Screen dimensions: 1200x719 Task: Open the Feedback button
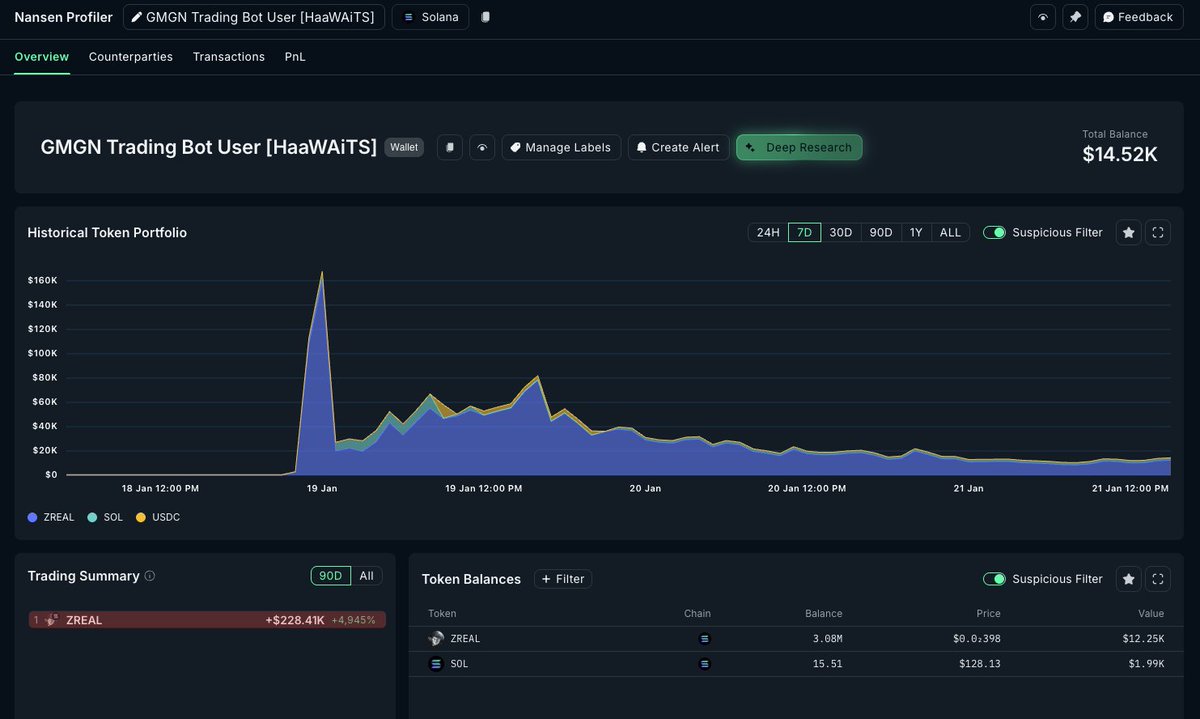click(1138, 17)
